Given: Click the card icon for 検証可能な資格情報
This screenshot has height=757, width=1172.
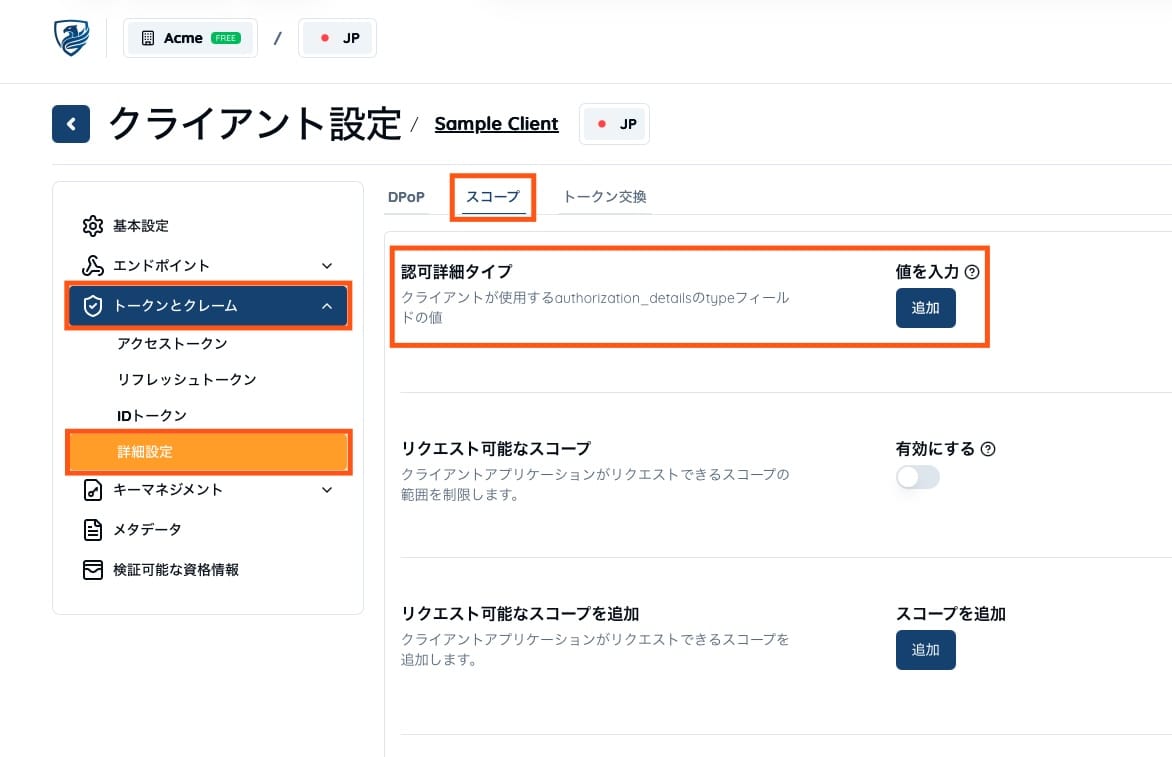Looking at the screenshot, I should click(93, 570).
